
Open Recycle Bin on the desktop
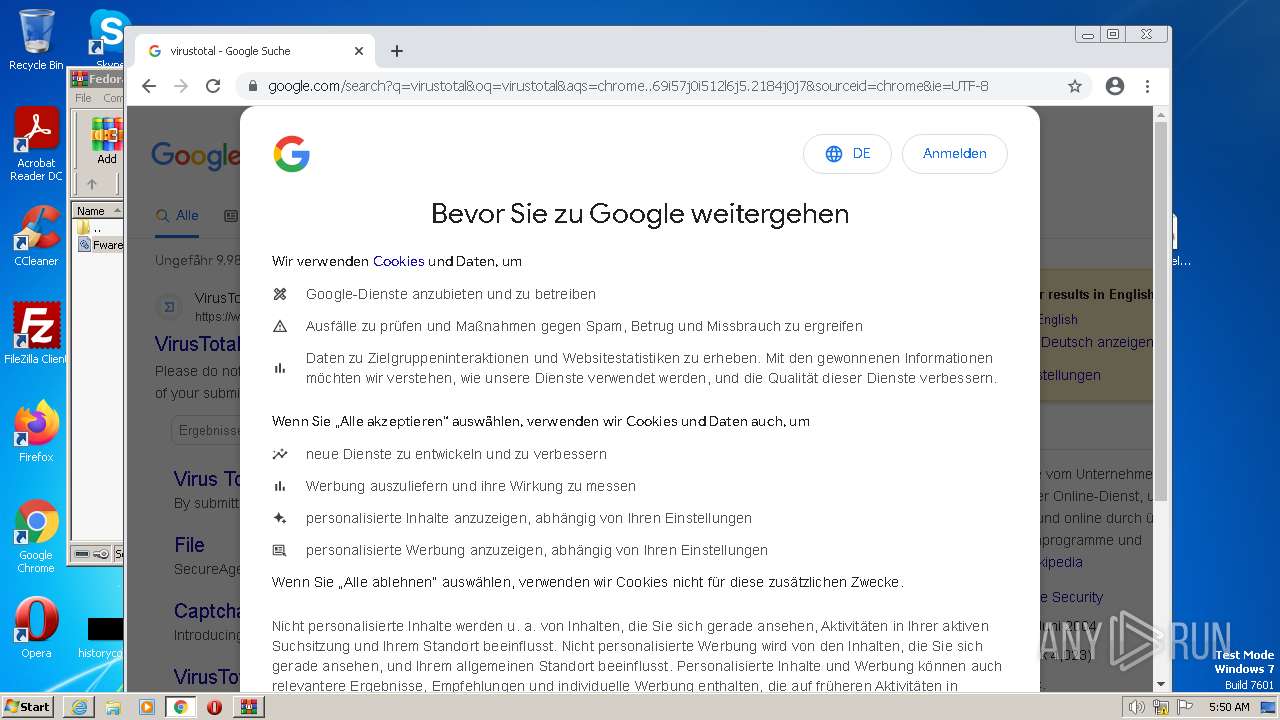click(x=36, y=40)
